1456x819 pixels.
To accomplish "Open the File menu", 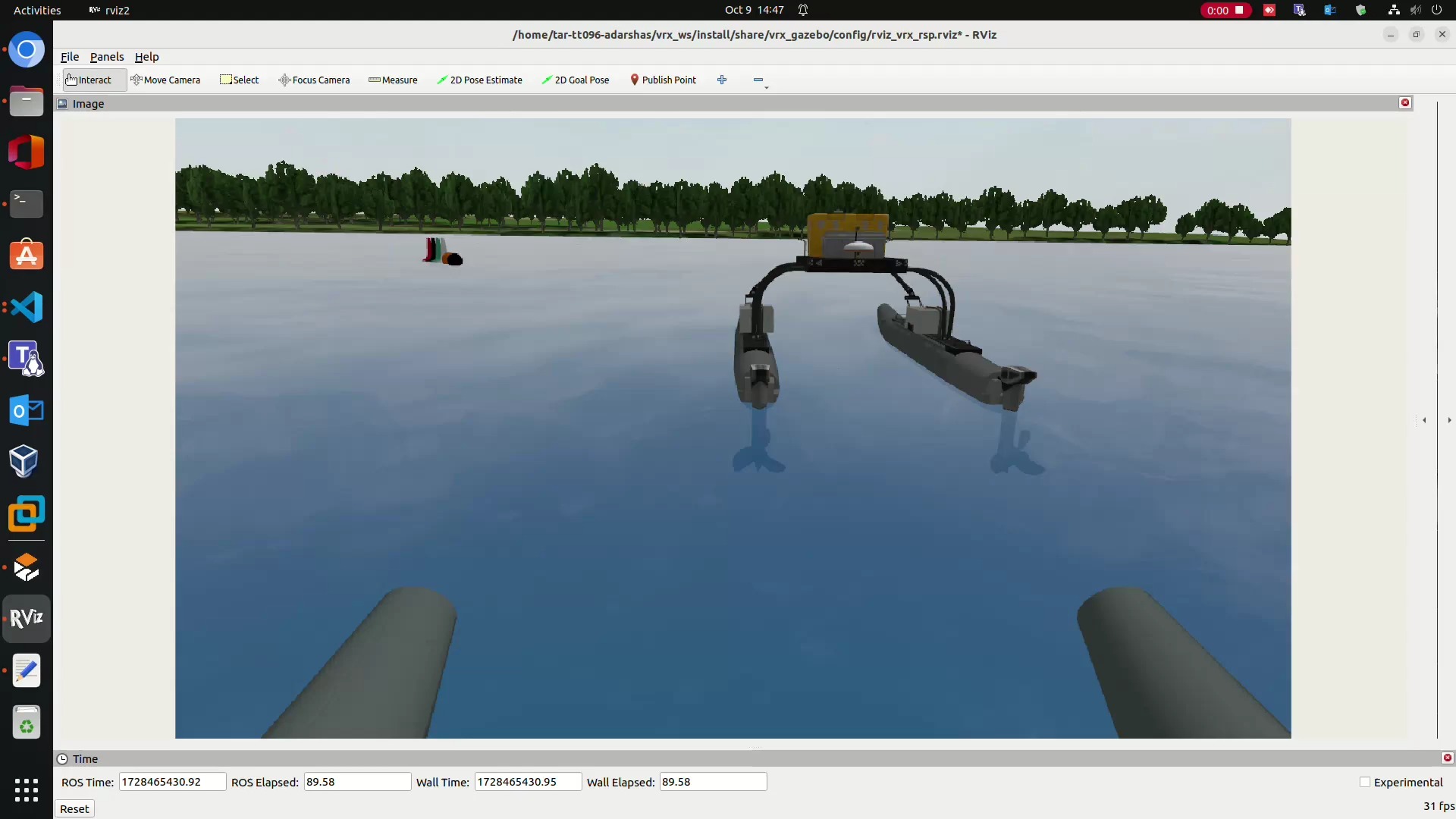I will (x=70, y=57).
